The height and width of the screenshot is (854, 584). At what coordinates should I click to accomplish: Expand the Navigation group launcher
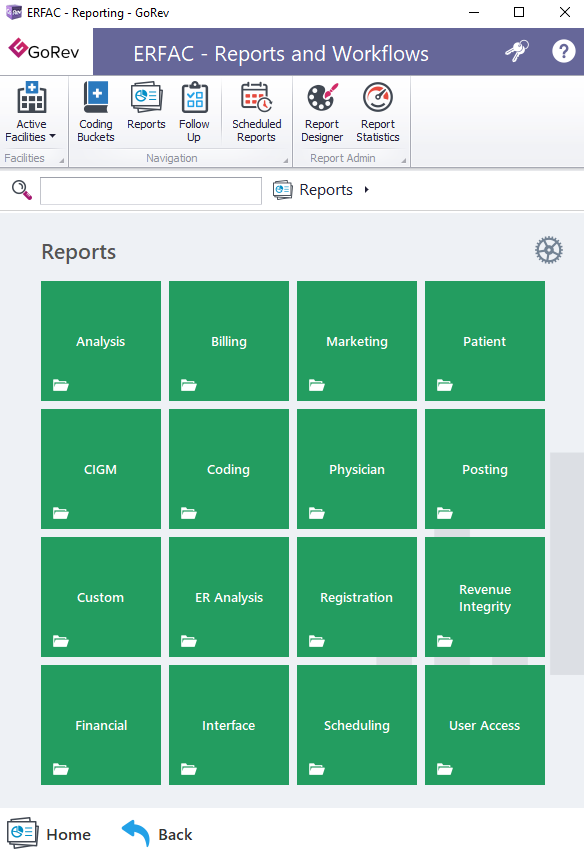coord(286,161)
